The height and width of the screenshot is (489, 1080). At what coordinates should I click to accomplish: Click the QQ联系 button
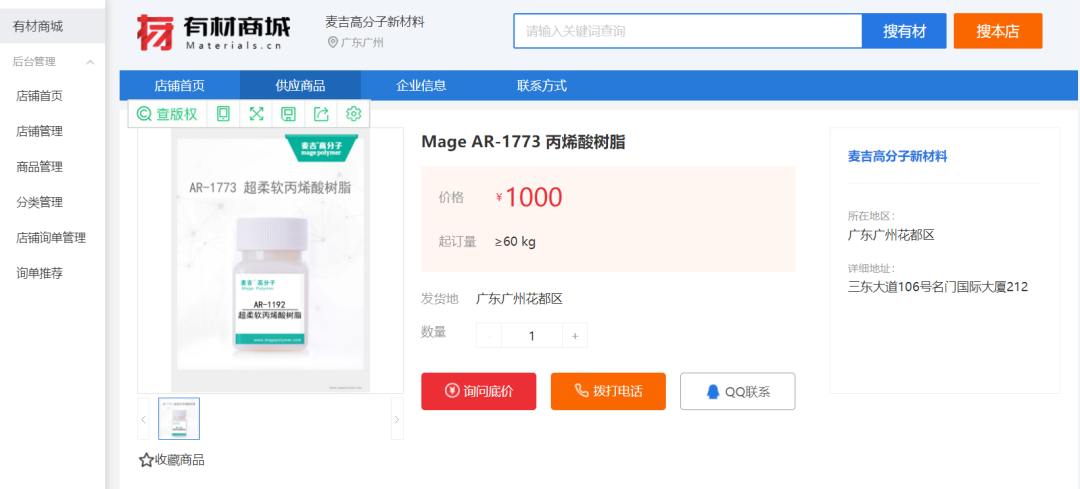(x=738, y=391)
